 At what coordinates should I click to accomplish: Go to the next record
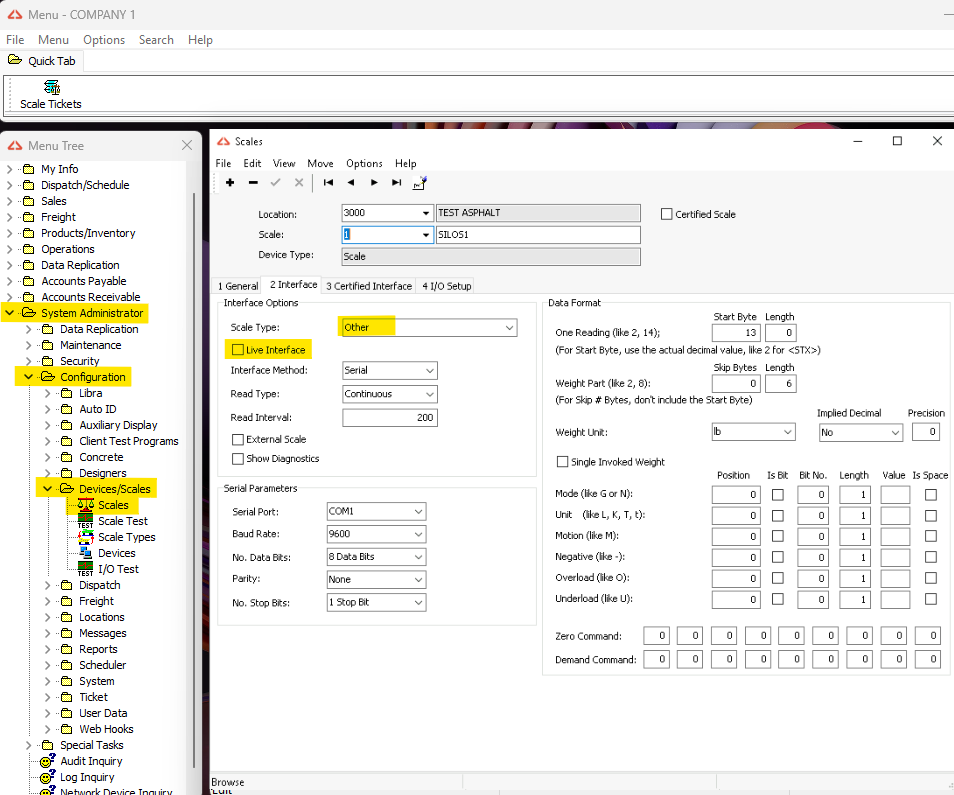point(374,182)
